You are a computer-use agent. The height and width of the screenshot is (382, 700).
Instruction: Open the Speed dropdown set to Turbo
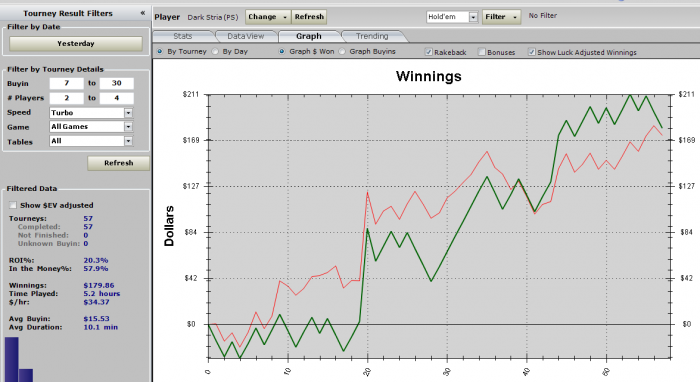[91, 113]
